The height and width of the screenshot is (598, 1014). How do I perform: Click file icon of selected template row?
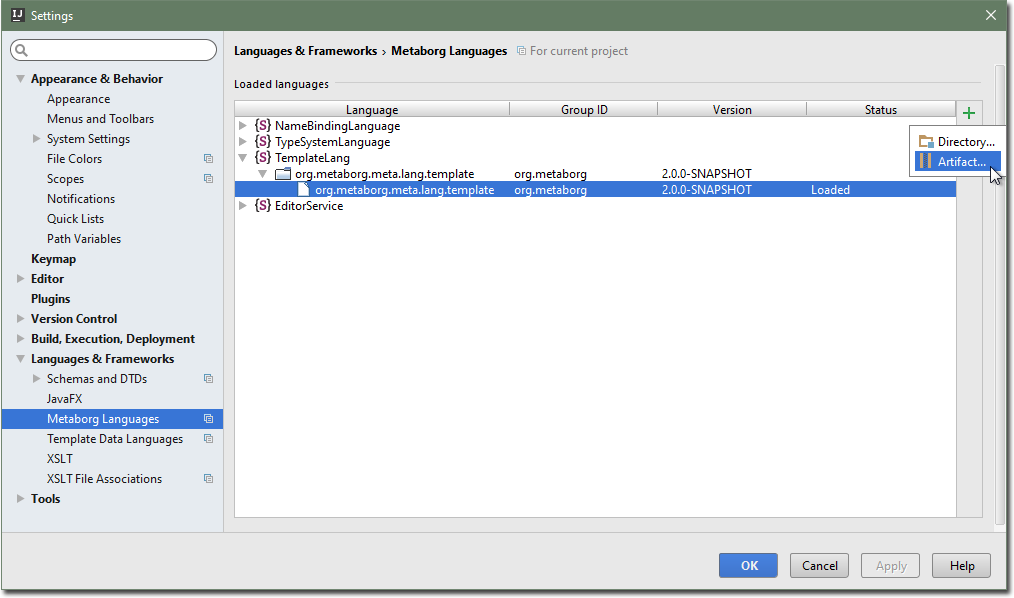tap(303, 189)
